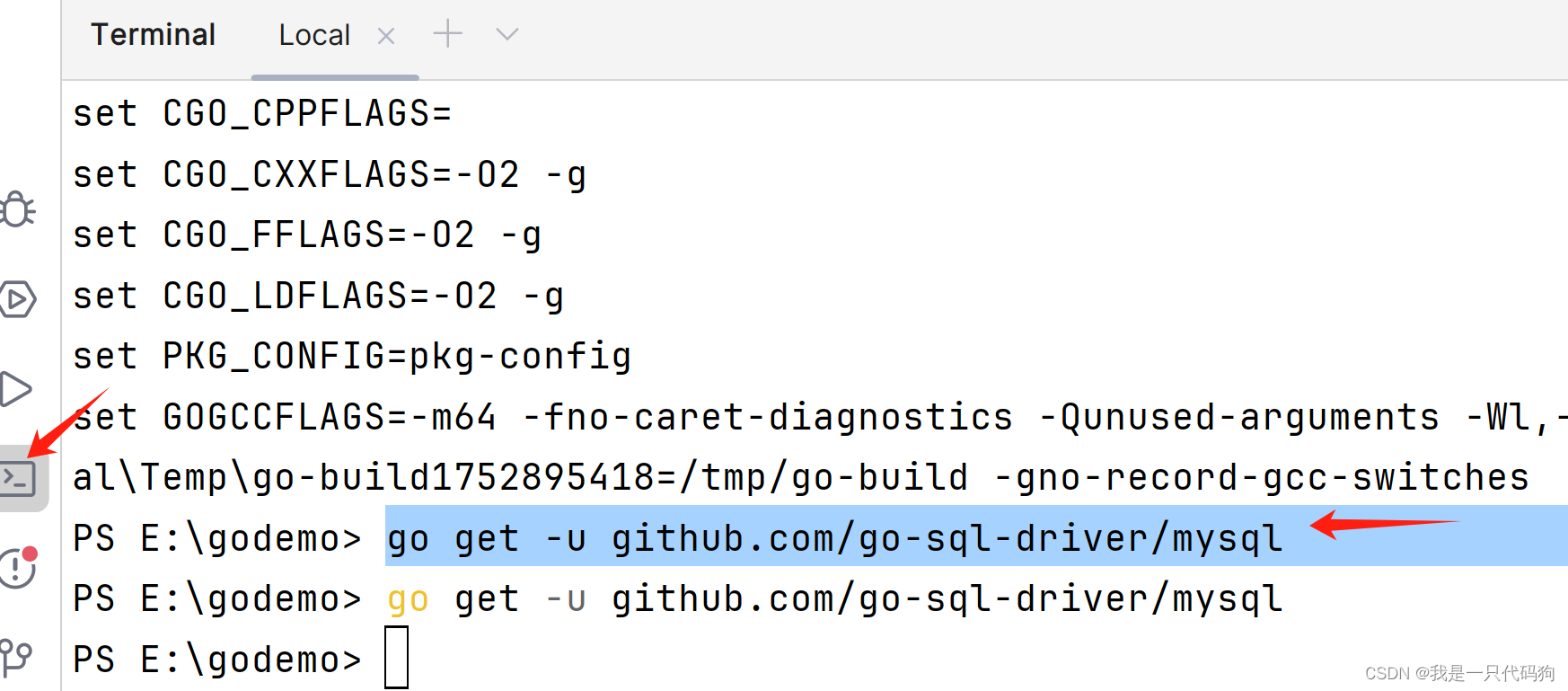Click the plus icon to add terminal session
The image size is (1568, 691).
[446, 33]
